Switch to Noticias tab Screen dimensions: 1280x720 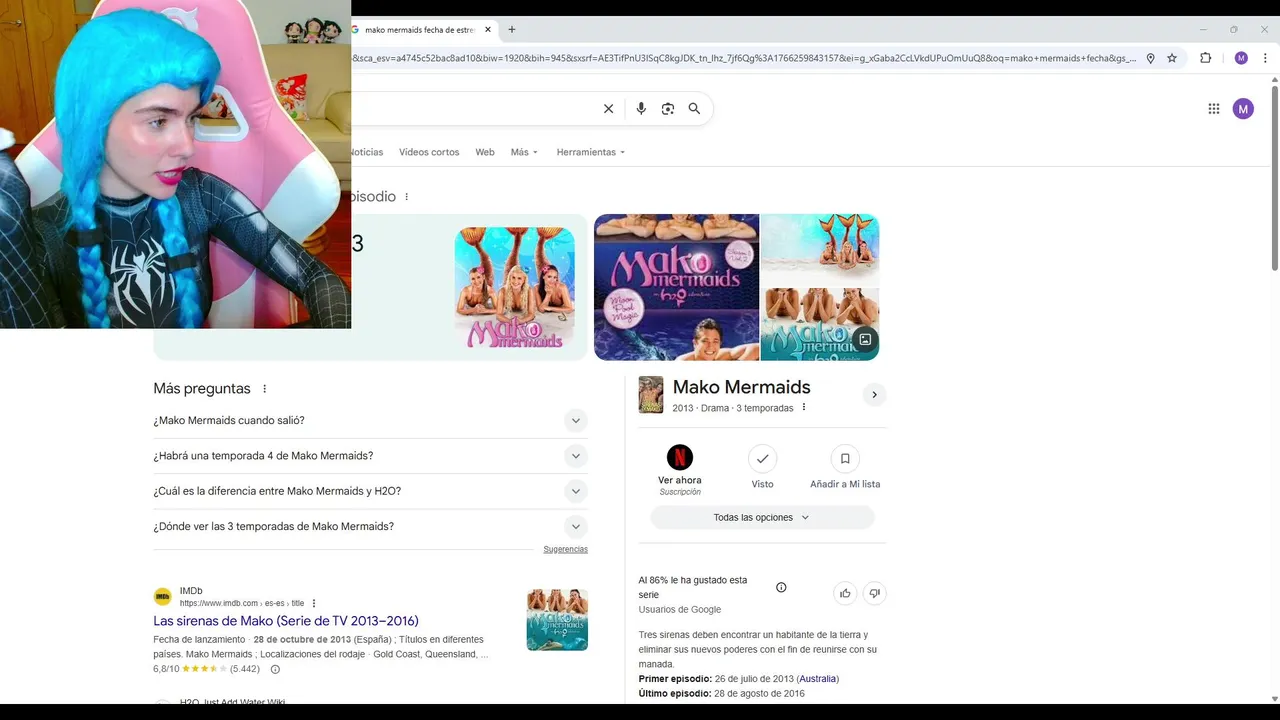click(366, 152)
